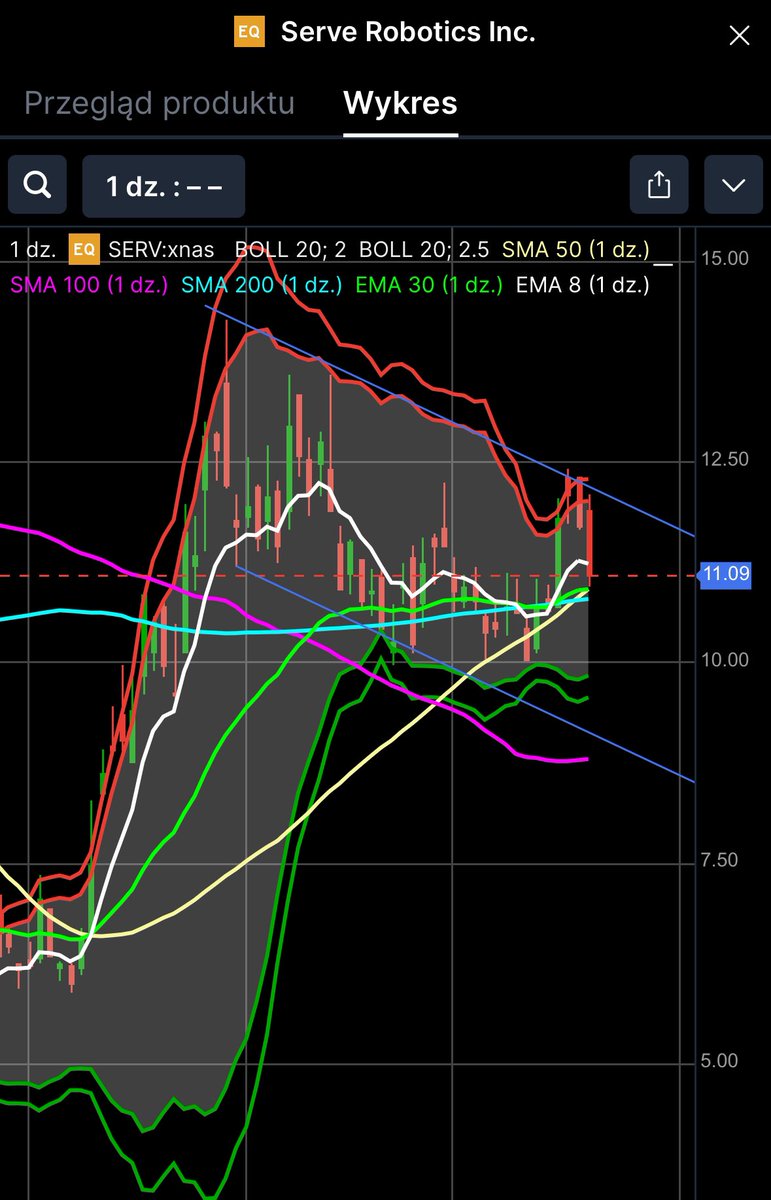The image size is (771, 1200).
Task: Click the 12.50 price axis label
Action: [x=725, y=459]
